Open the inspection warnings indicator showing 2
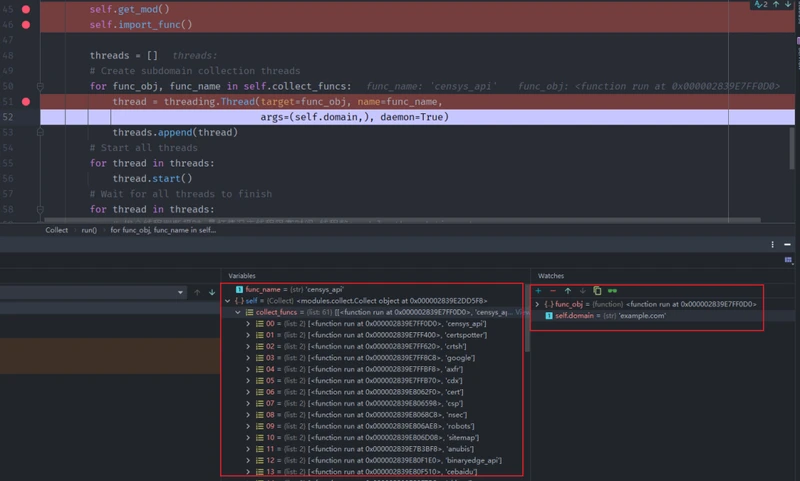 [x=761, y=4]
